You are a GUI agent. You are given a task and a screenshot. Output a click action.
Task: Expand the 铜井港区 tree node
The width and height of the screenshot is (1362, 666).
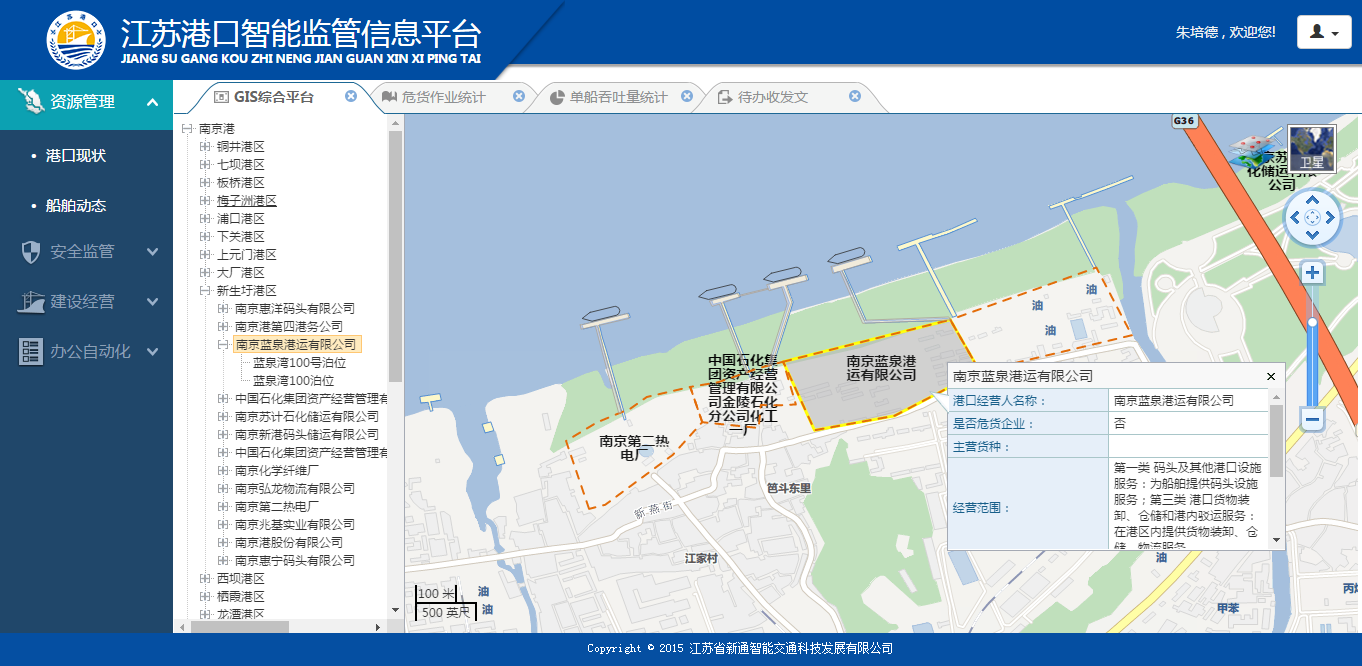206,147
